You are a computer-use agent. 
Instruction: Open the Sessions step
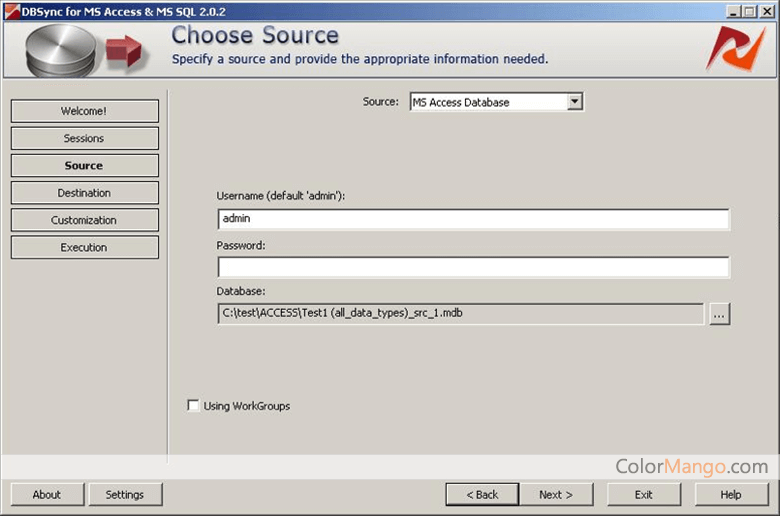85,138
